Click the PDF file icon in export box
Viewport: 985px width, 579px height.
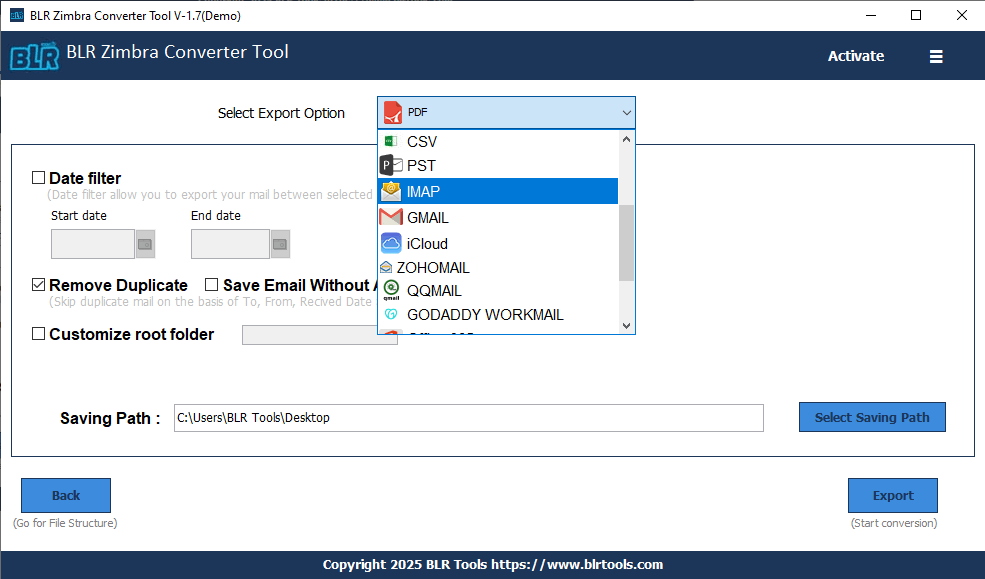point(392,112)
